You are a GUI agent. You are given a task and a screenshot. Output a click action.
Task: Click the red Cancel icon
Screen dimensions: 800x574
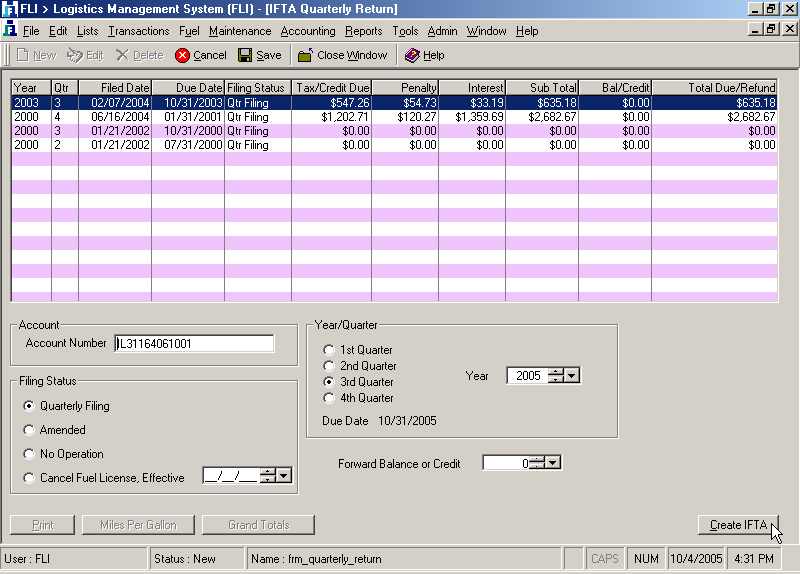pos(182,55)
